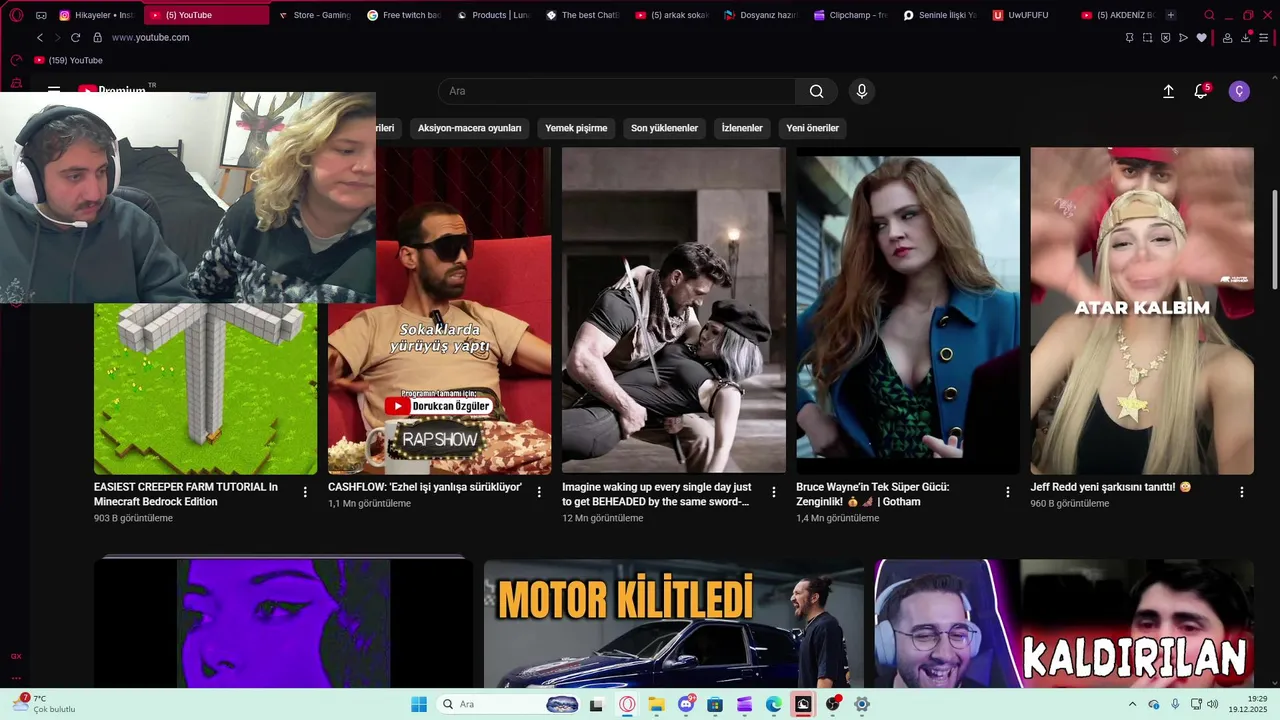
Task: Click the site padlock security icon
Action: pyautogui.click(x=97, y=37)
